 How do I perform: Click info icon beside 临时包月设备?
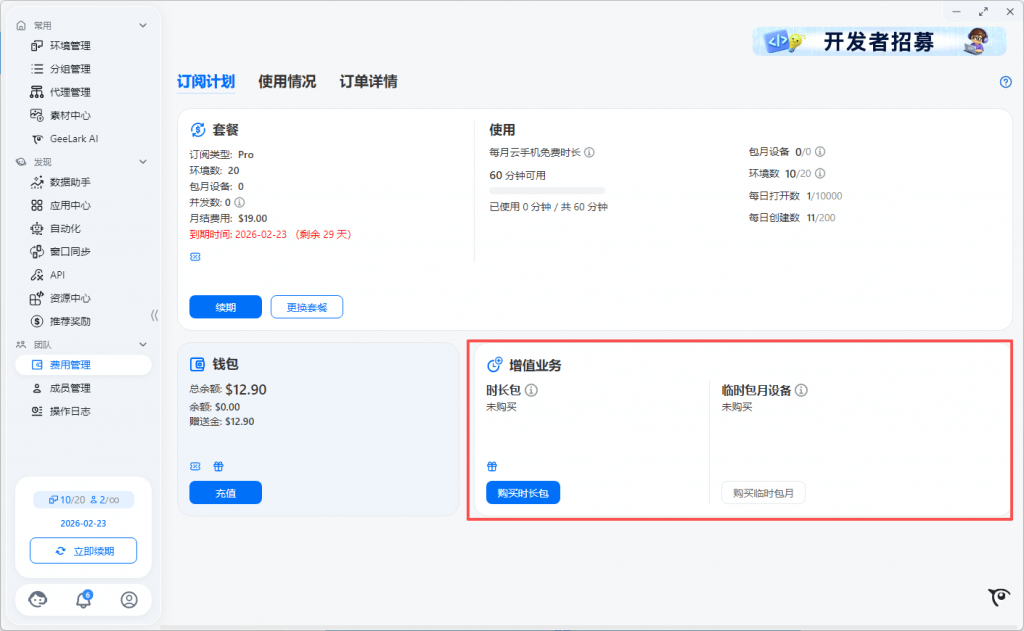[801, 390]
